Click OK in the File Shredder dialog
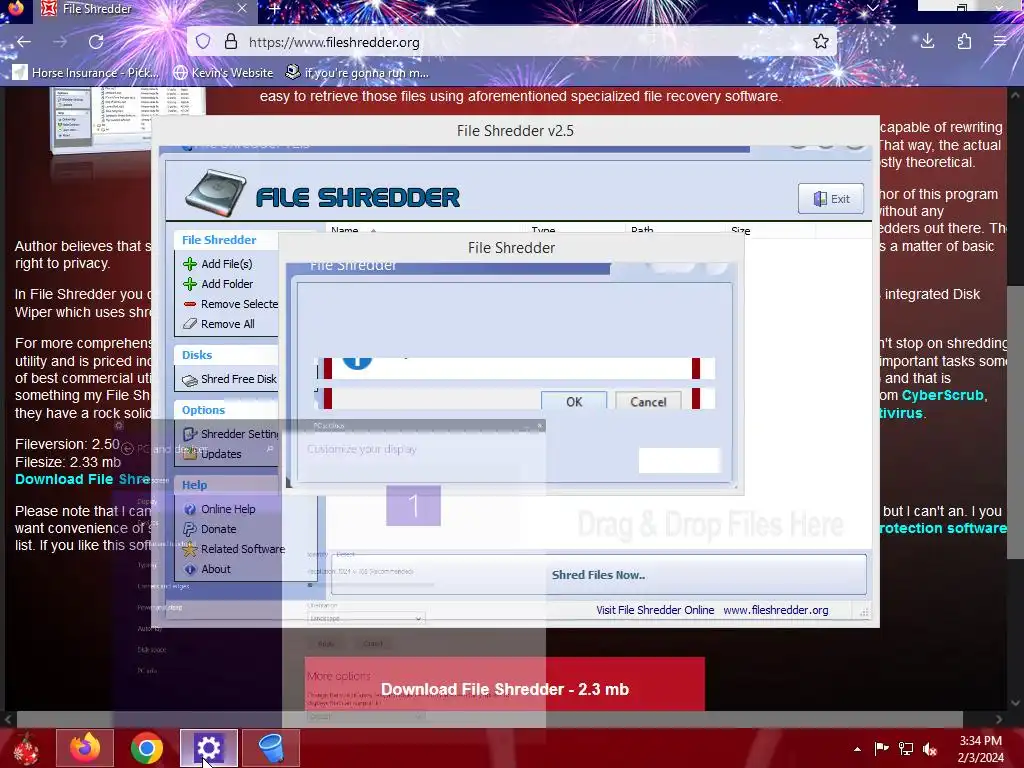This screenshot has height=768, width=1024. click(x=574, y=401)
